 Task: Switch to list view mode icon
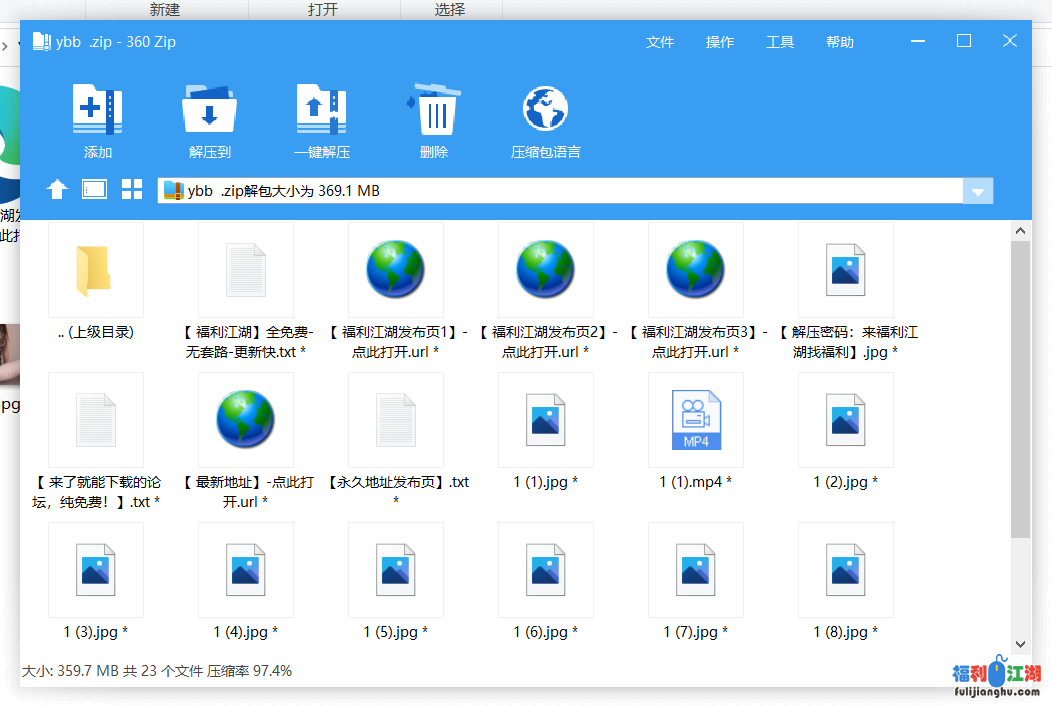click(94, 190)
